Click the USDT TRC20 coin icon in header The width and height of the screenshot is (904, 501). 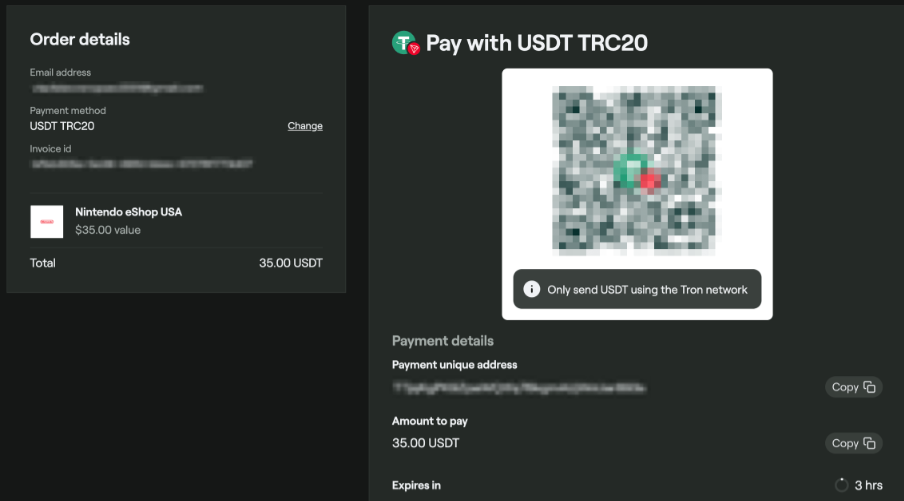406,43
